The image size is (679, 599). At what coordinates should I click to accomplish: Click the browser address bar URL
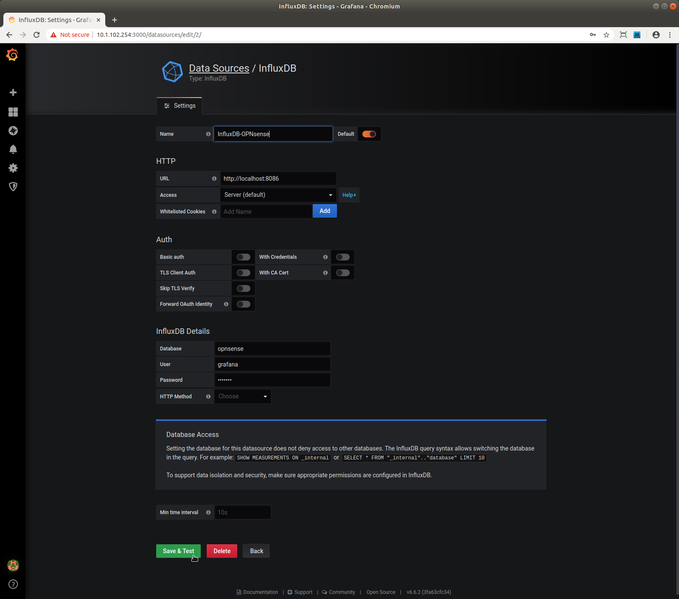(x=149, y=35)
